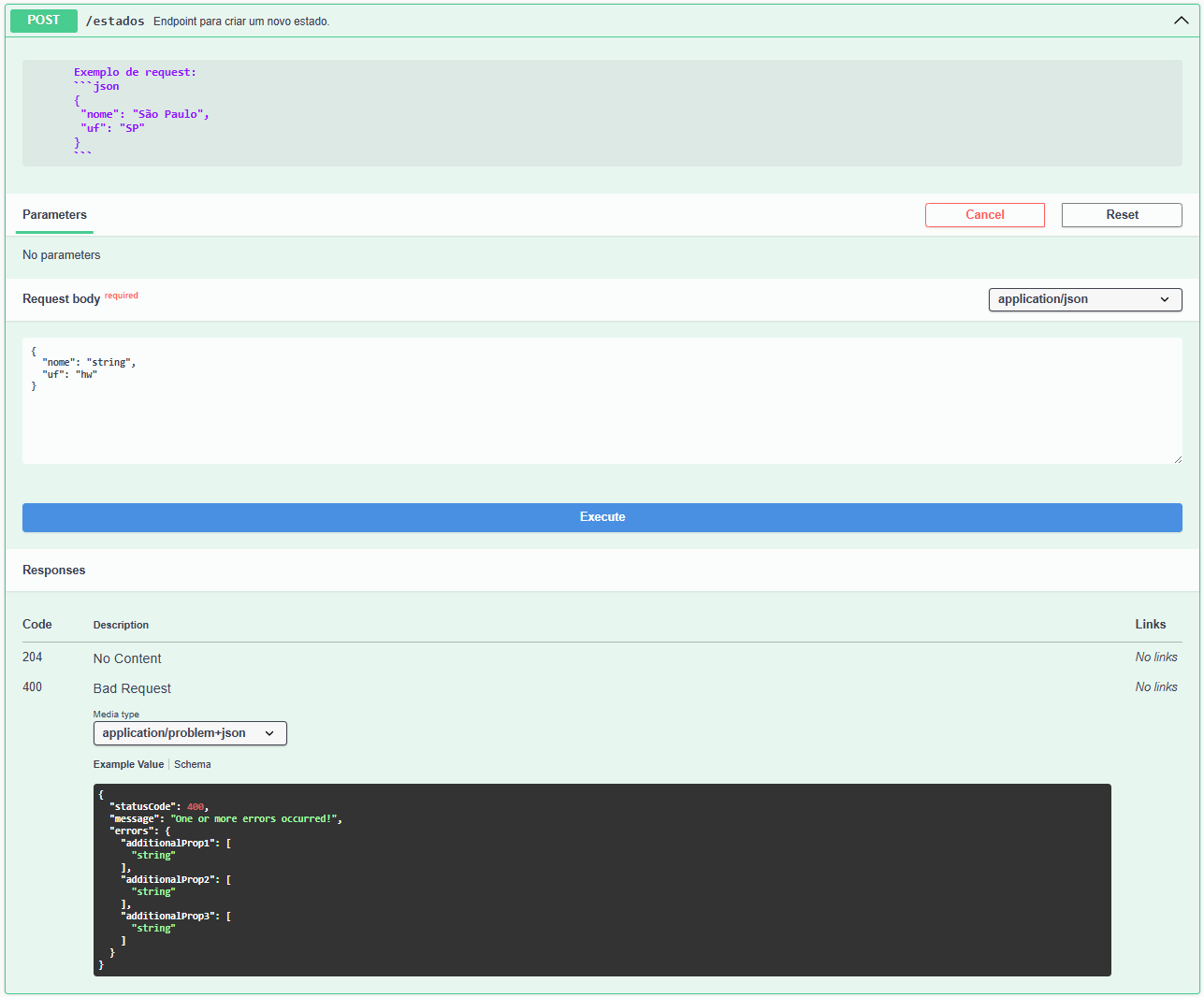Click the textarea resize grip handle
The height and width of the screenshot is (997, 1204).
click(x=1177, y=457)
